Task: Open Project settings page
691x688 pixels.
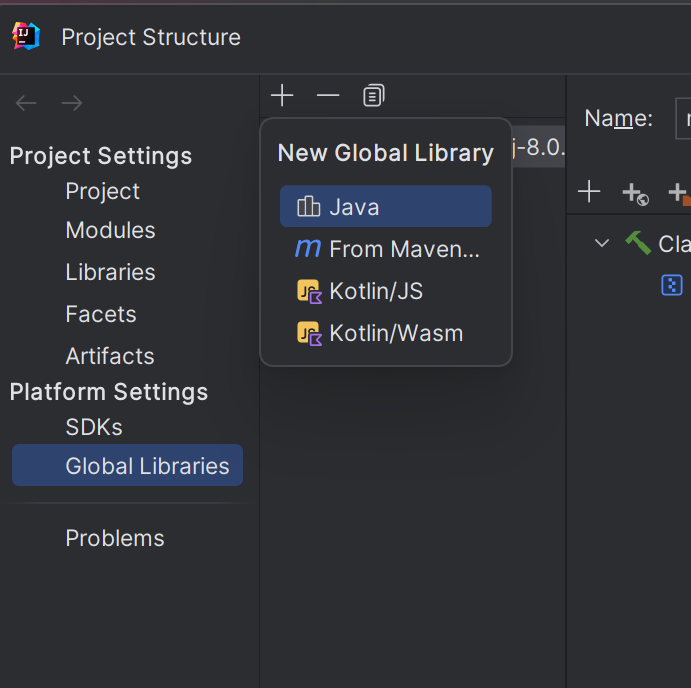Action: (102, 191)
